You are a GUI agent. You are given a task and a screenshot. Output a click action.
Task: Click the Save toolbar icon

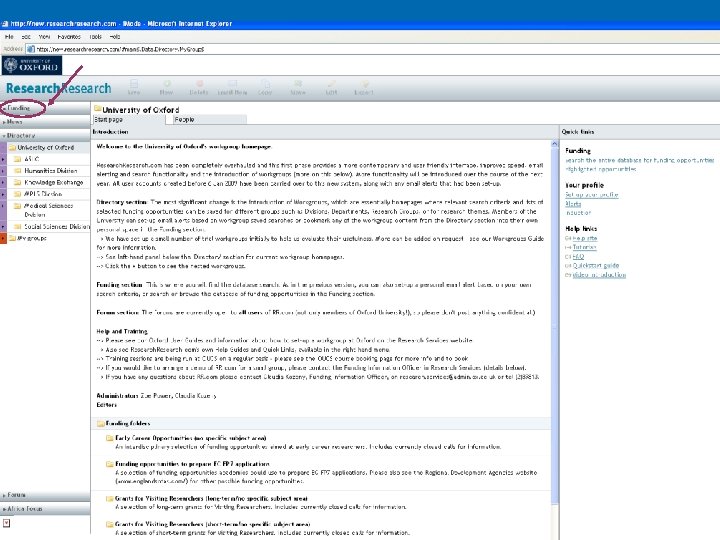coord(134,87)
